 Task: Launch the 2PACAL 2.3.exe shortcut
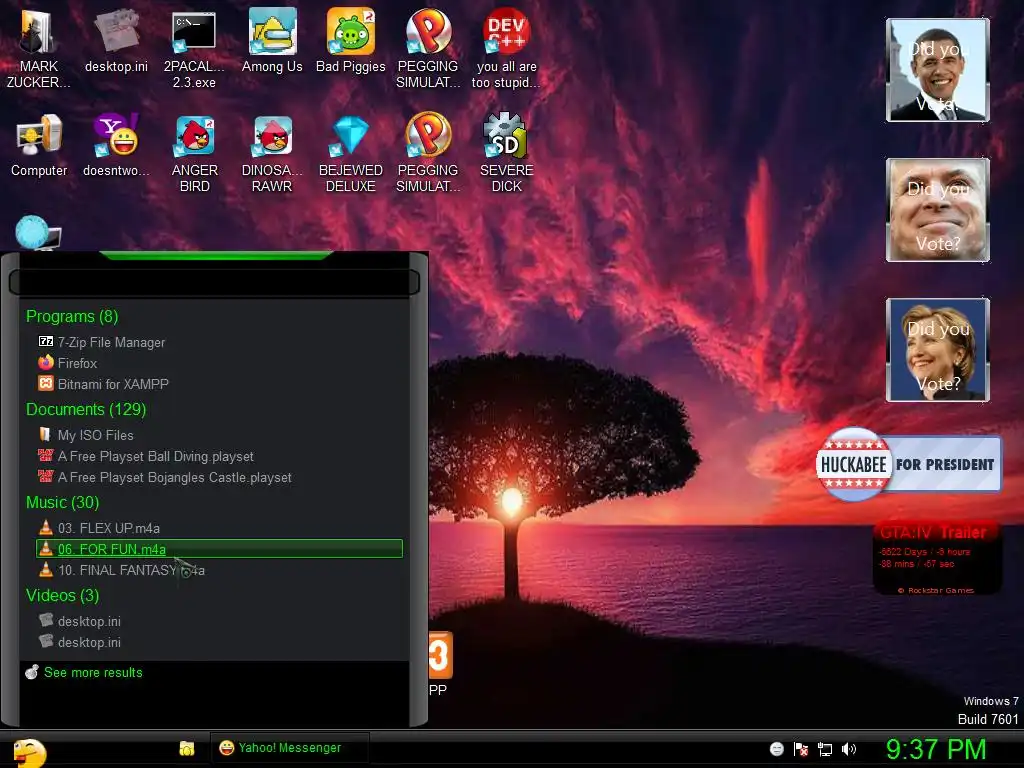(194, 49)
